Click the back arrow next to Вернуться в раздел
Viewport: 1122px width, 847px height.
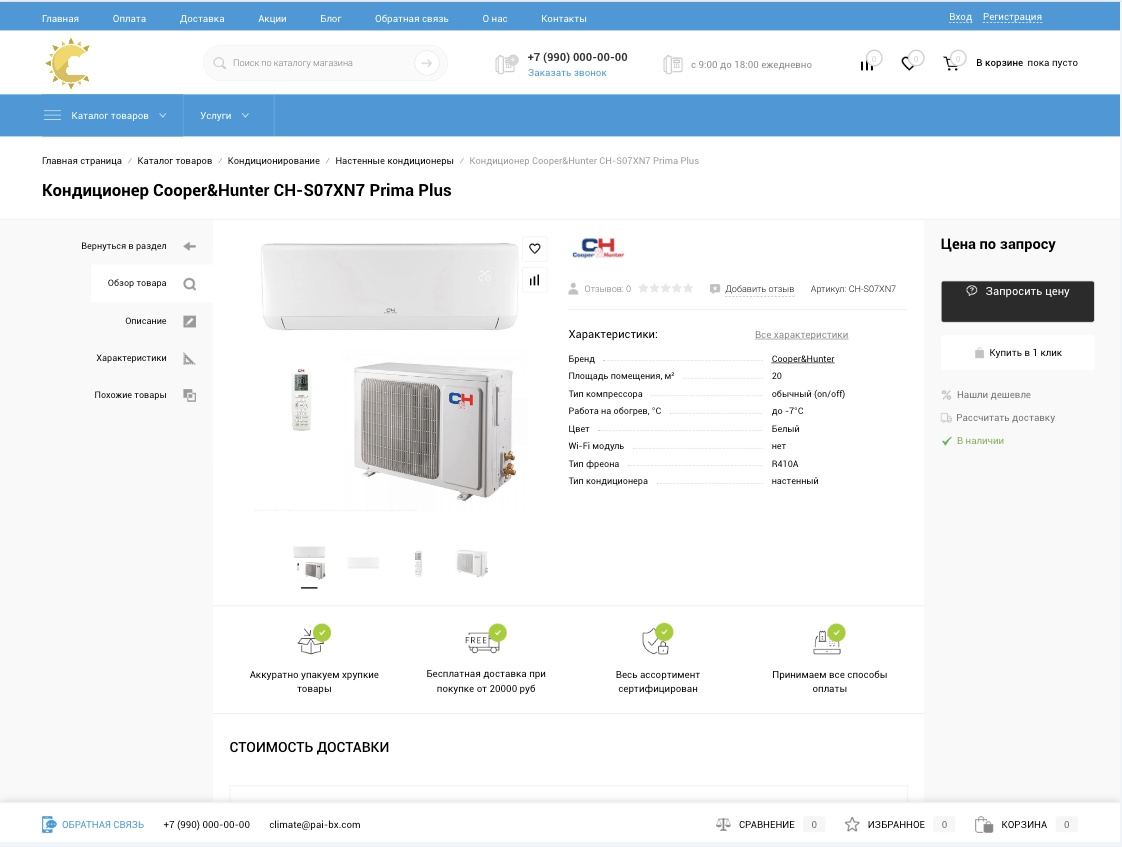tap(190, 246)
